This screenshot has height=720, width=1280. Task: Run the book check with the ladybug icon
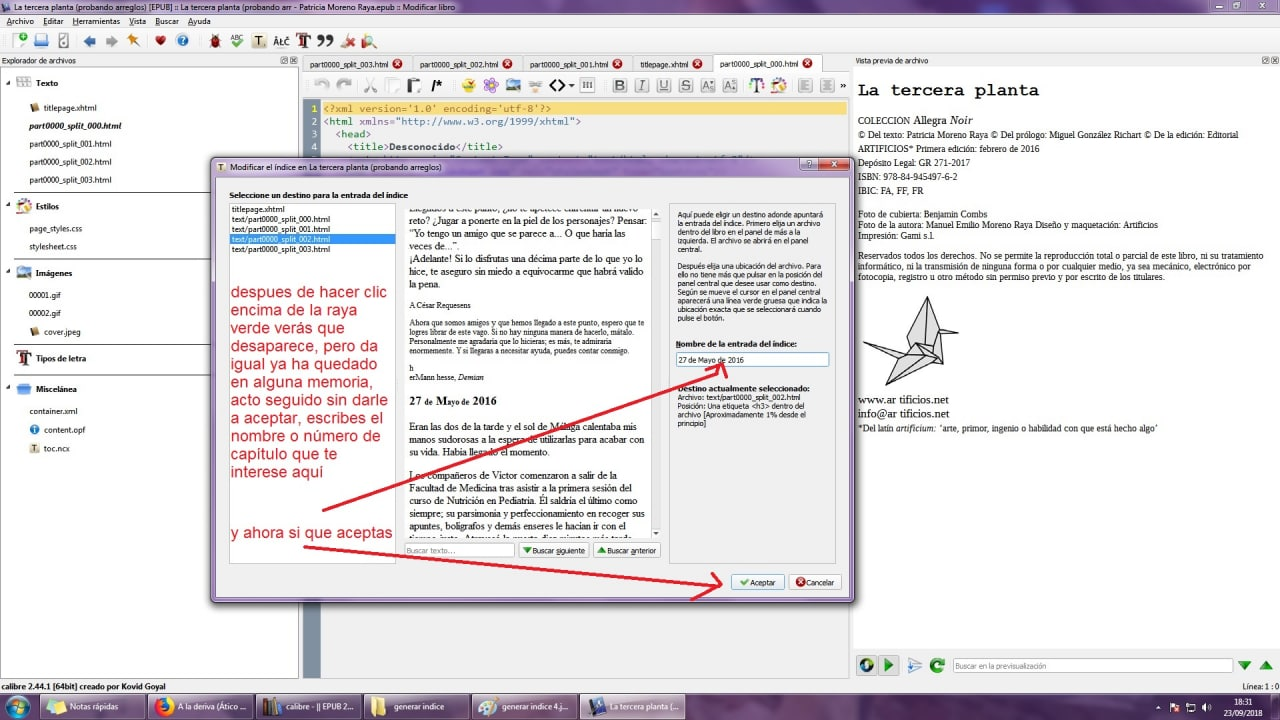tap(215, 41)
